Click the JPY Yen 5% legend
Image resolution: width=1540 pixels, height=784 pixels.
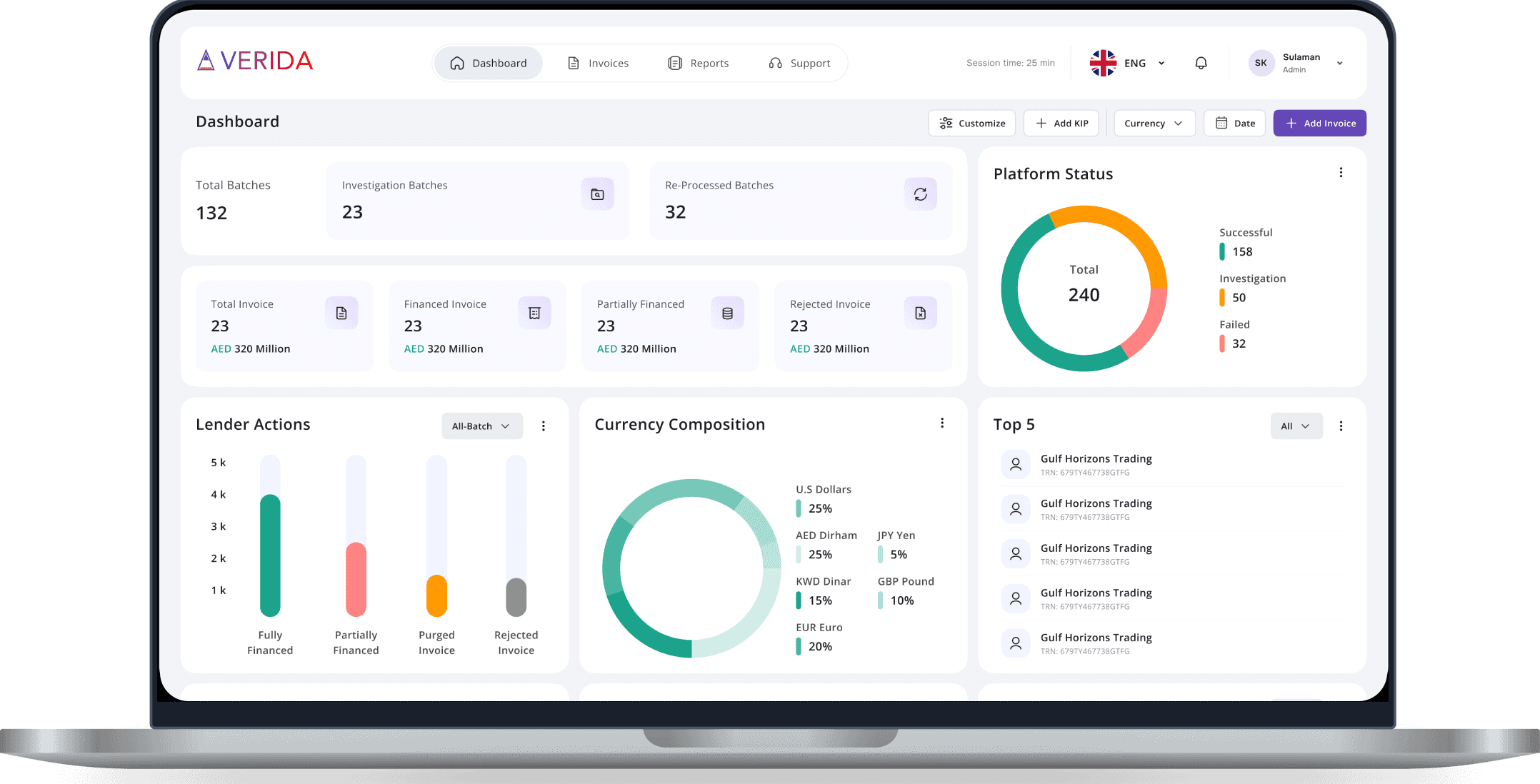[x=896, y=545]
